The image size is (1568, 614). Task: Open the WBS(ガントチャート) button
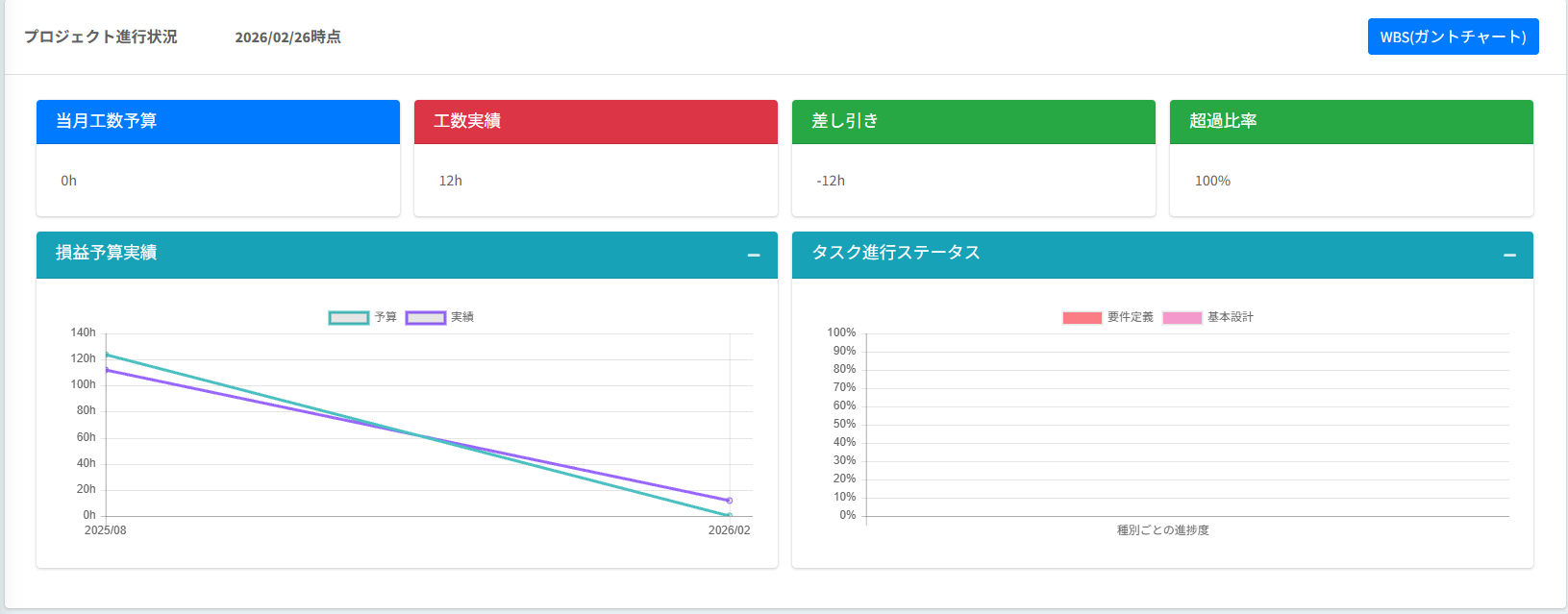1452,37
